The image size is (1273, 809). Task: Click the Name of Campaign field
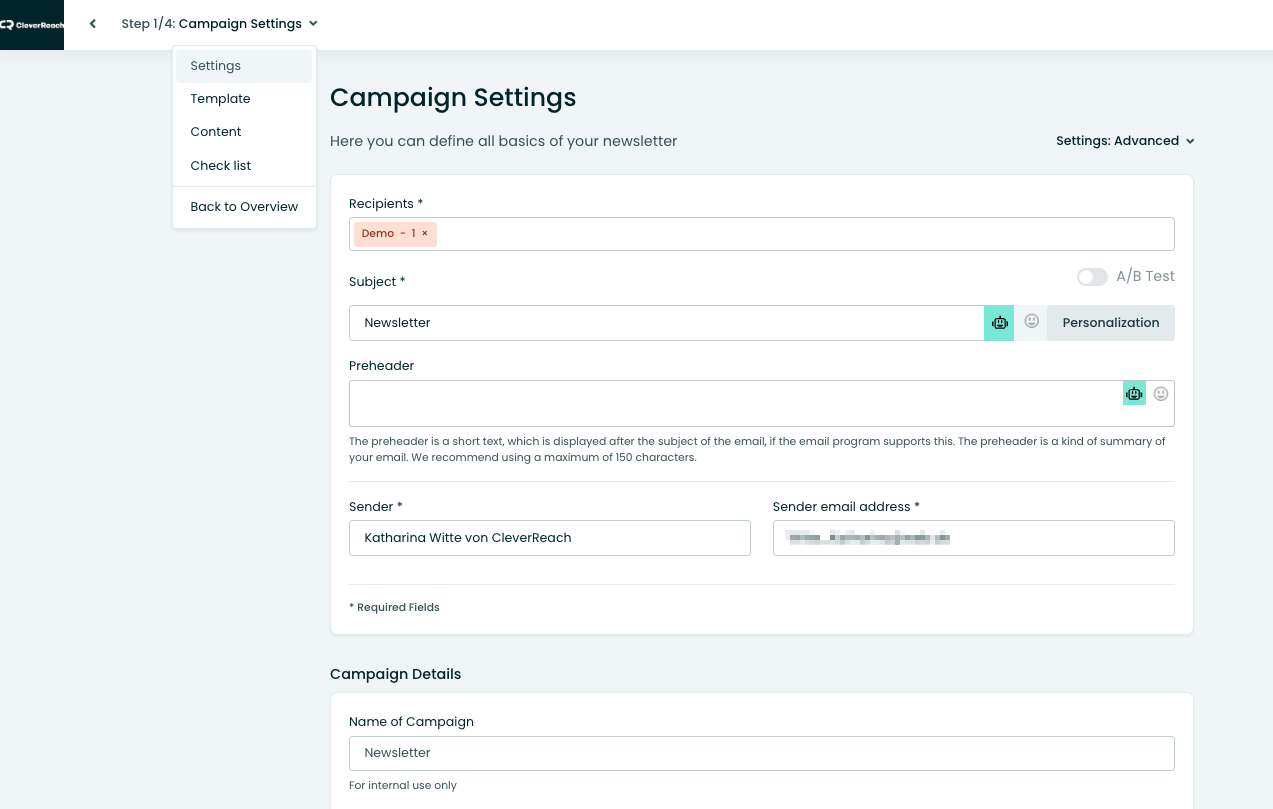(x=761, y=753)
